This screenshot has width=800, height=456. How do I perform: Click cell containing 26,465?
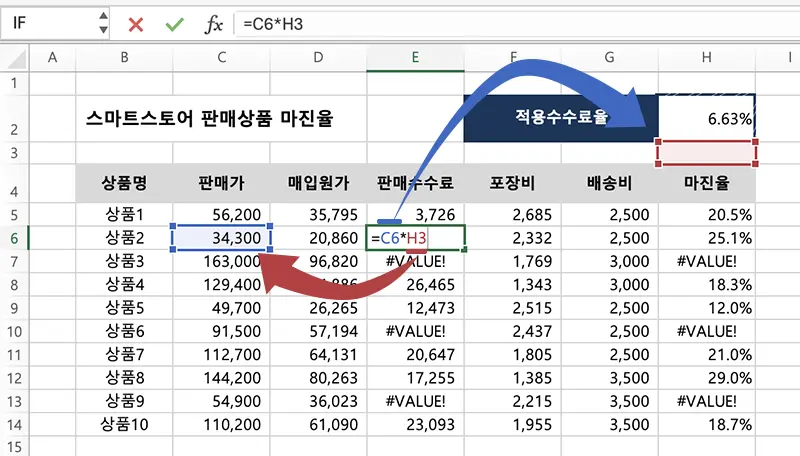pos(415,285)
